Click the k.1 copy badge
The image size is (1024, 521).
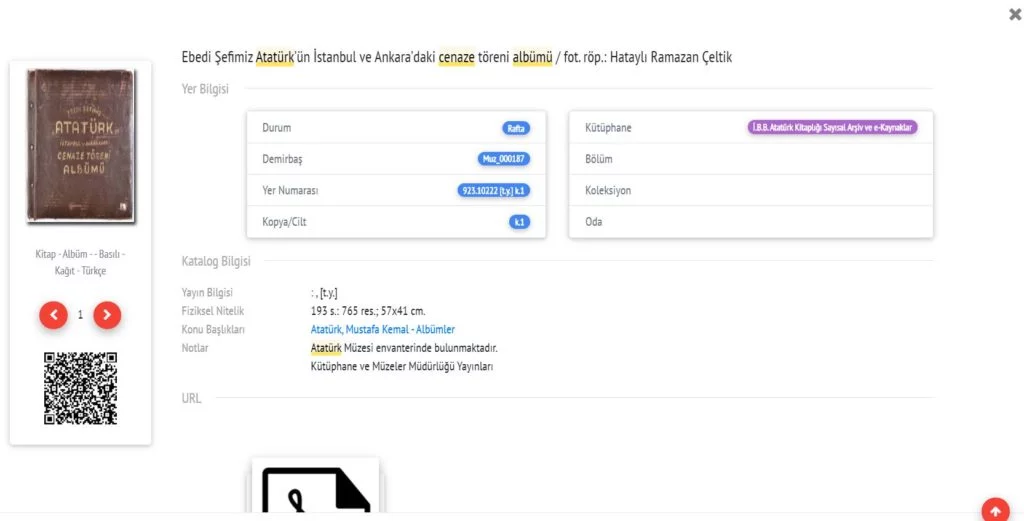pos(519,222)
